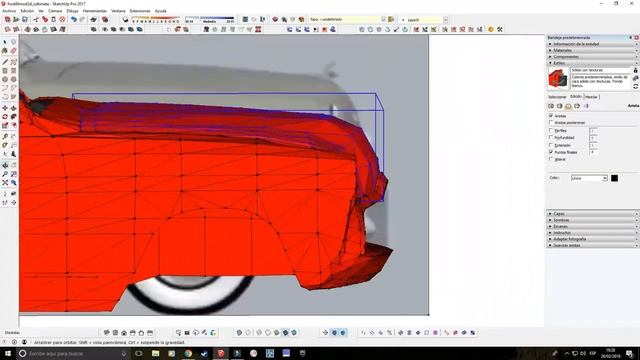Open Background settings in Estilos panel

tap(568, 106)
